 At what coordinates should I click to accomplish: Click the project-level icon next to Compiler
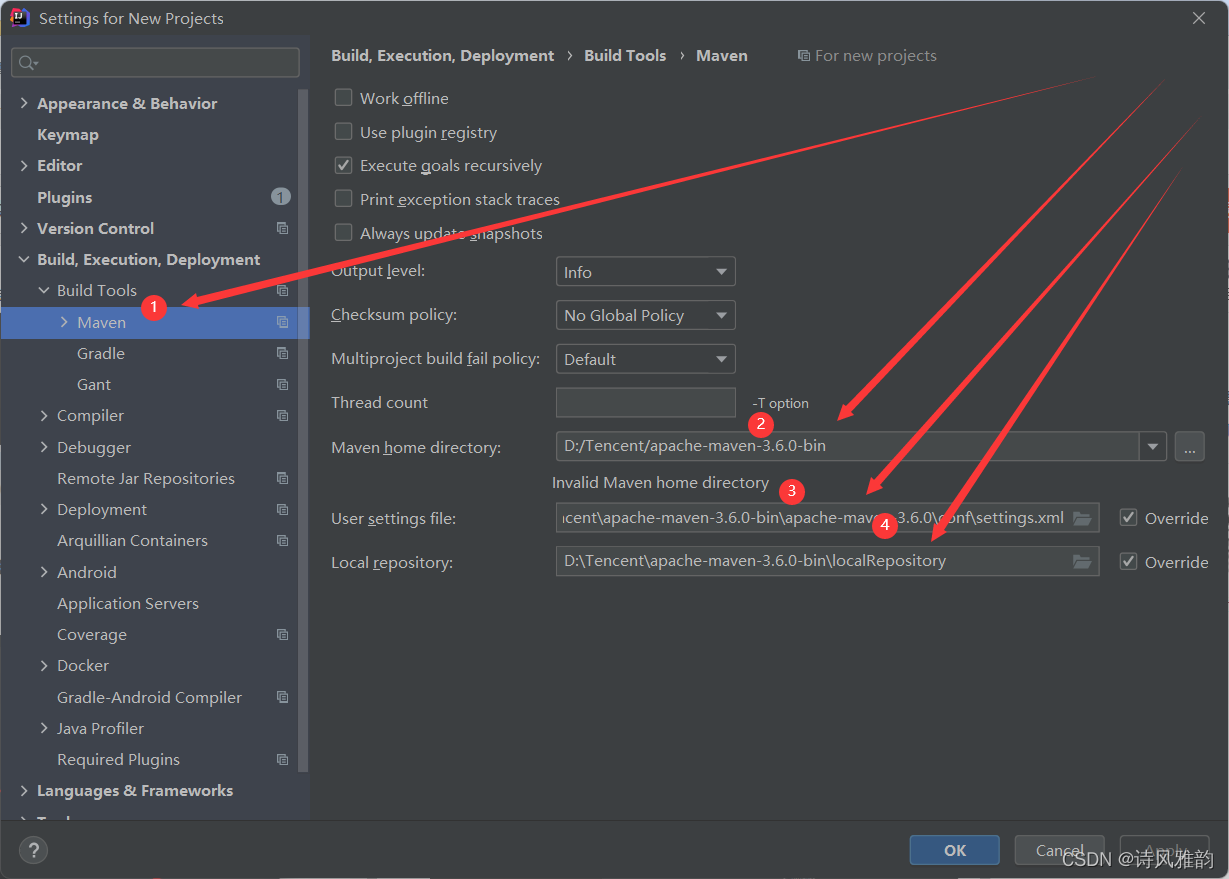tap(282, 415)
